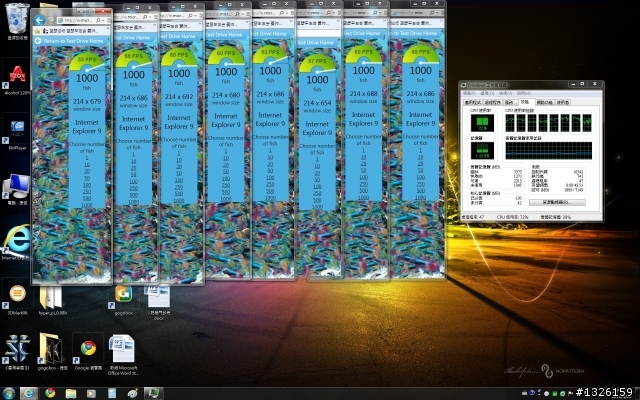This screenshot has height=400, width=640.
Task: Choose 10 fish in the 214 x 688 window
Action: point(363,157)
